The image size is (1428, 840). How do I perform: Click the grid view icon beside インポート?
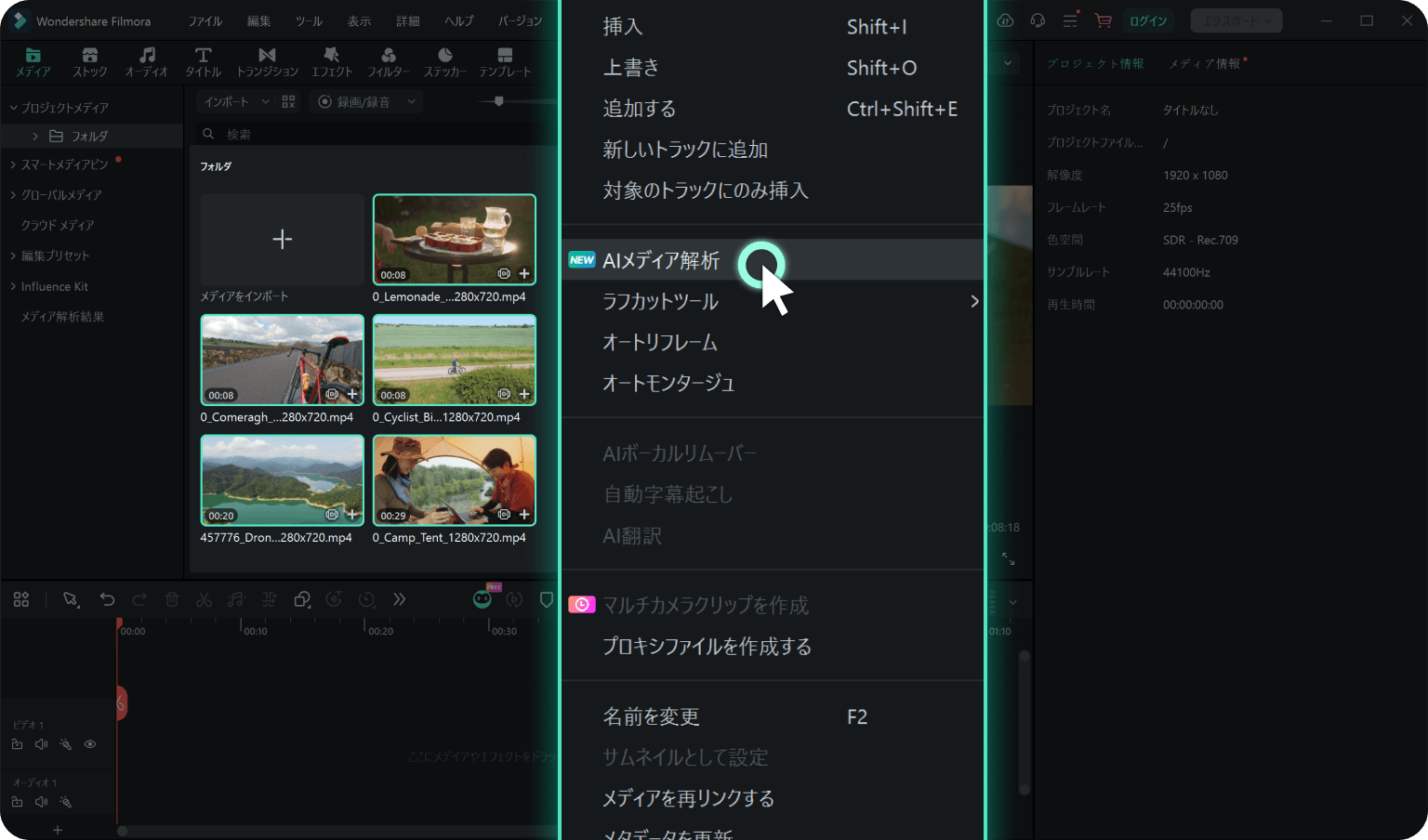click(288, 101)
